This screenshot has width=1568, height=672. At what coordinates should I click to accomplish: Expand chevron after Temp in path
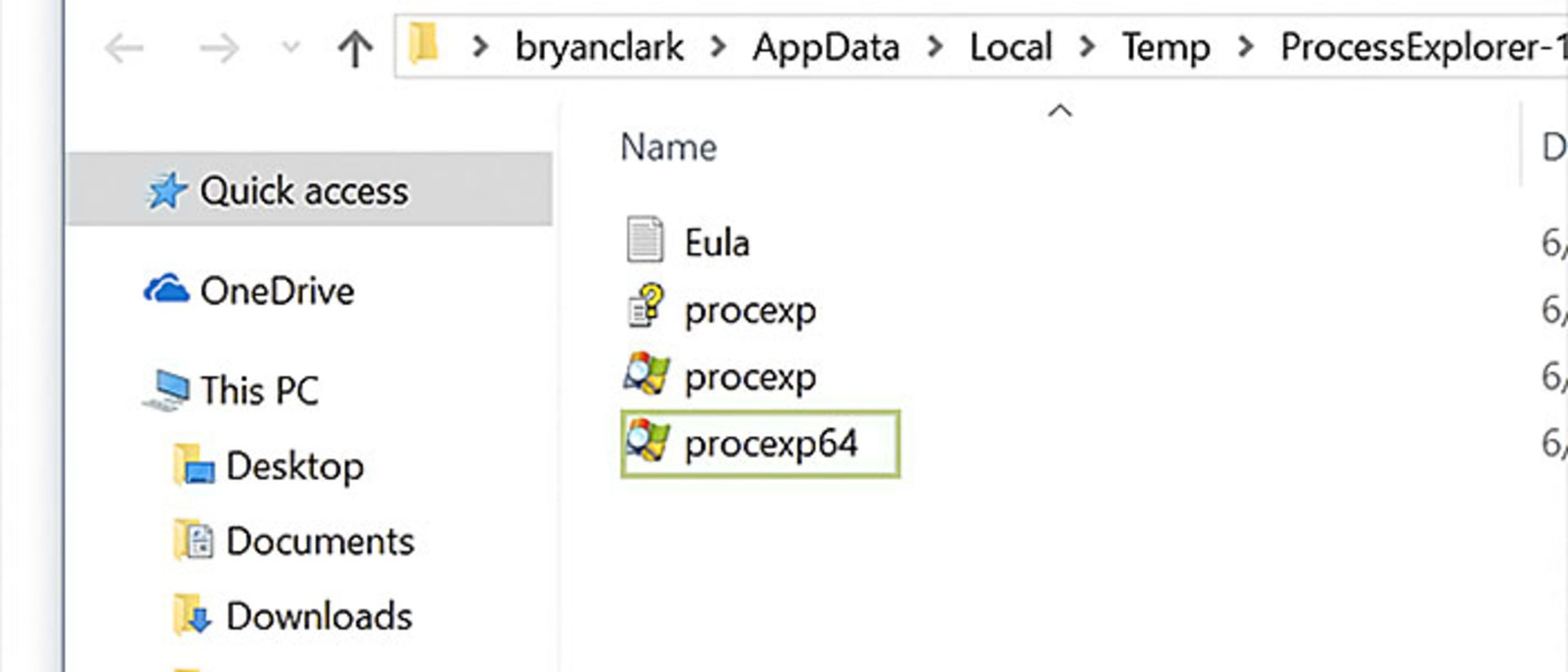point(1245,47)
